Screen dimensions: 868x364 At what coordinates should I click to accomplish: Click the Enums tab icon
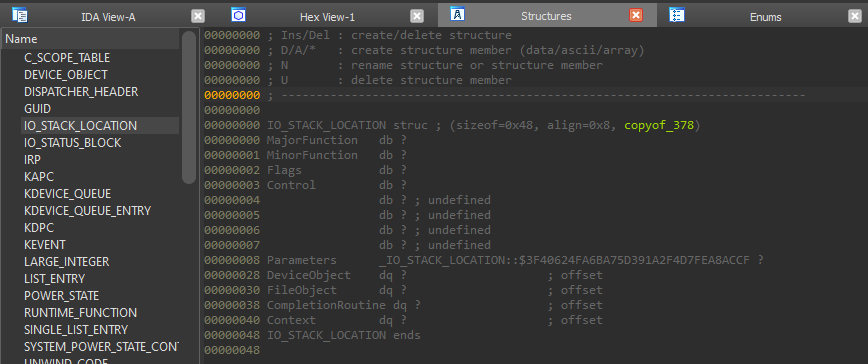676,15
